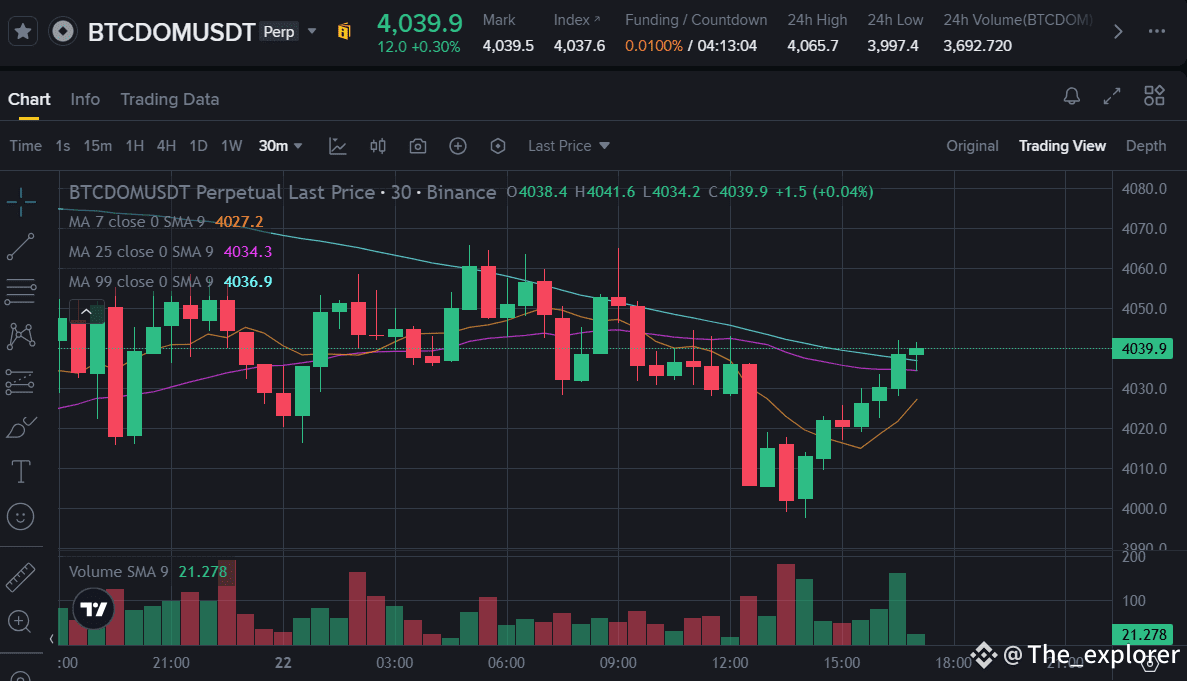Open the BTCDOMUSDT symbol dropdown
Viewport: 1187px width, 681px height.
point(311,31)
